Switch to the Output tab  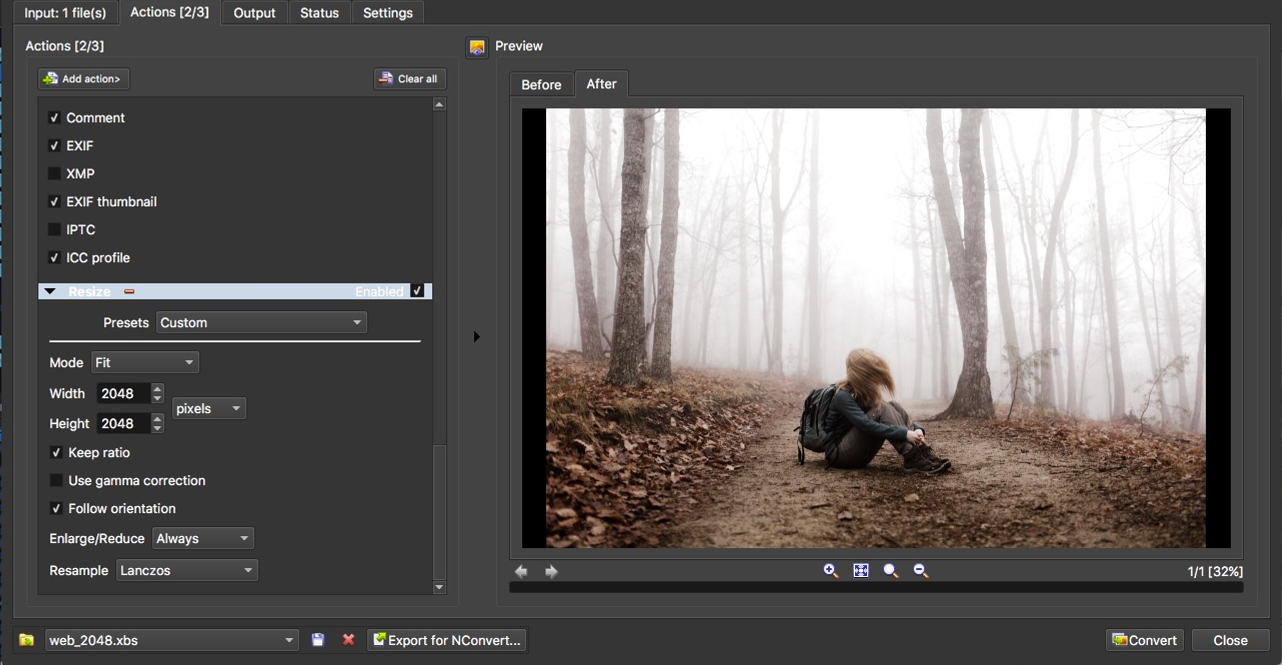[254, 13]
